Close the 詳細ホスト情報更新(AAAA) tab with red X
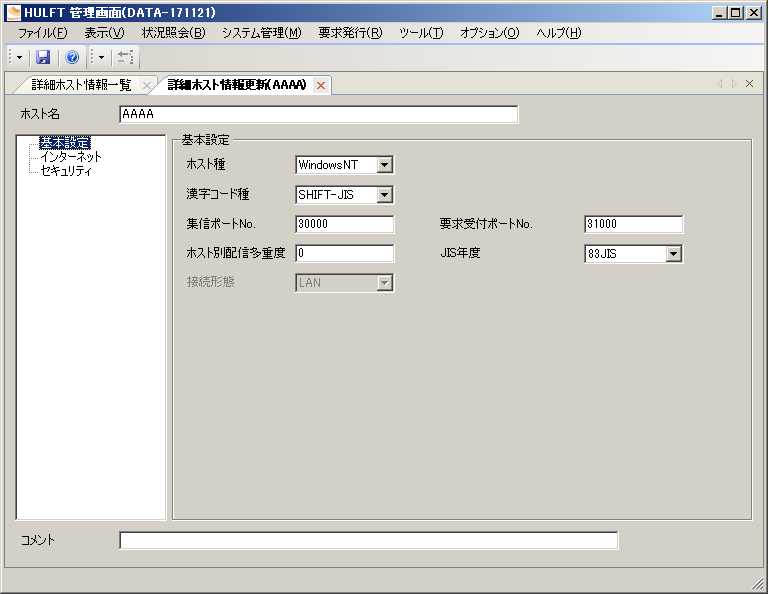This screenshot has width=768, height=594. pos(321,86)
